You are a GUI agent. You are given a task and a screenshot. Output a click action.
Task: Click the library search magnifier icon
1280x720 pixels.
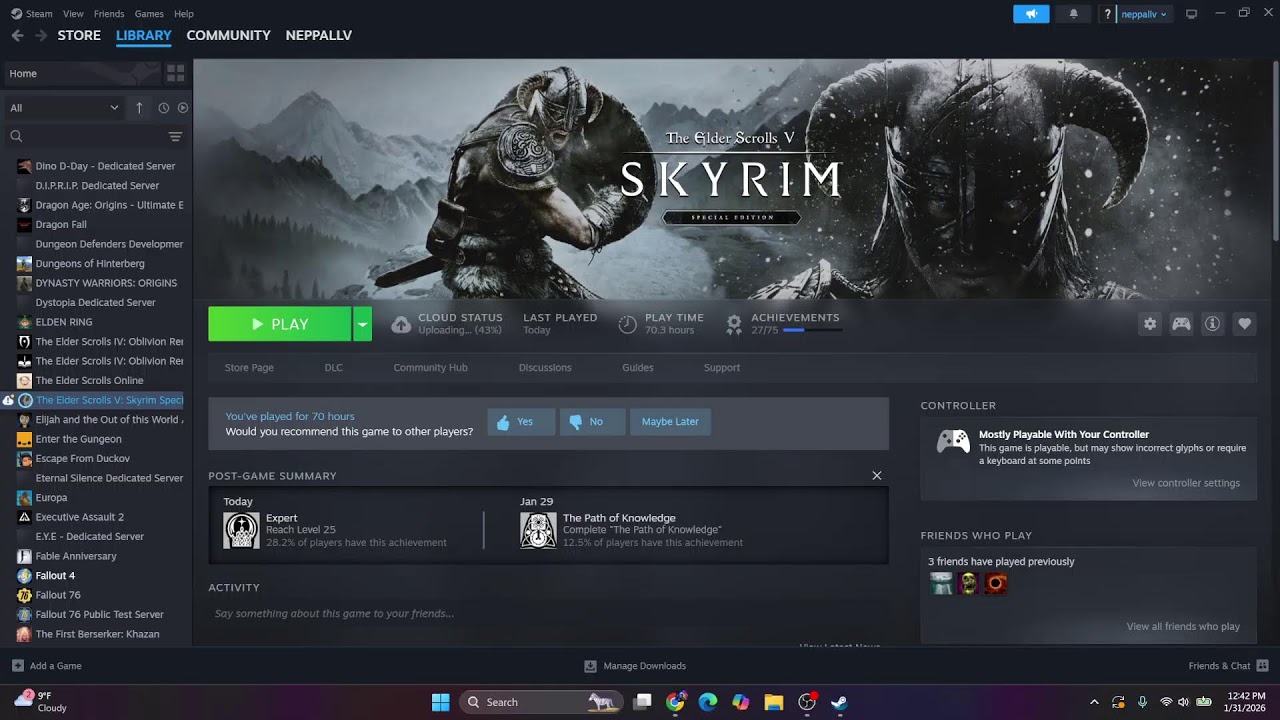(x=16, y=136)
